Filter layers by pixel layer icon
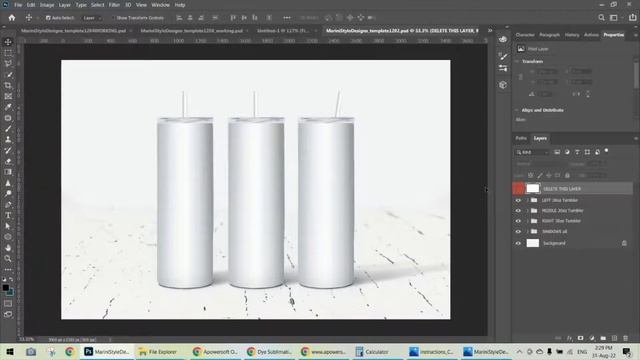The image size is (640, 360). tap(557, 152)
